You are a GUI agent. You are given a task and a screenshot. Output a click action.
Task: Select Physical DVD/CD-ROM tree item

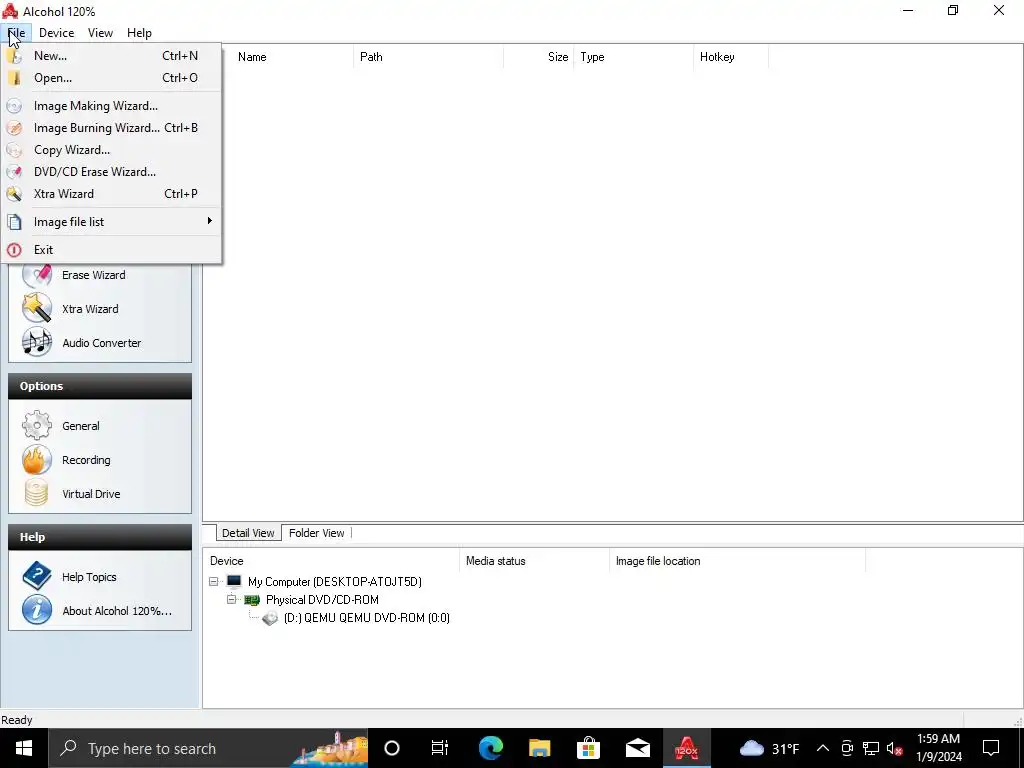tap(322, 600)
